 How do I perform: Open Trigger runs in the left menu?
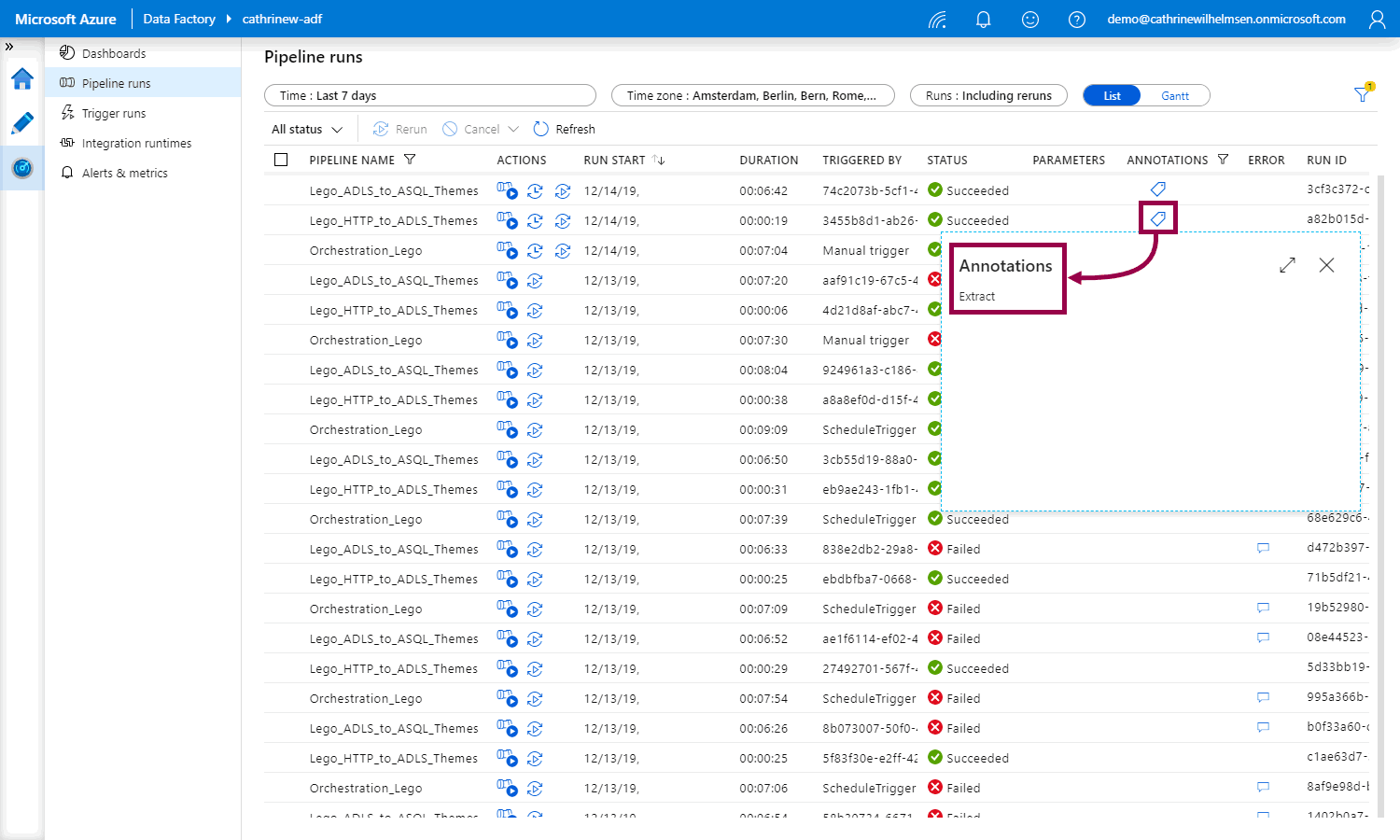pos(114,114)
